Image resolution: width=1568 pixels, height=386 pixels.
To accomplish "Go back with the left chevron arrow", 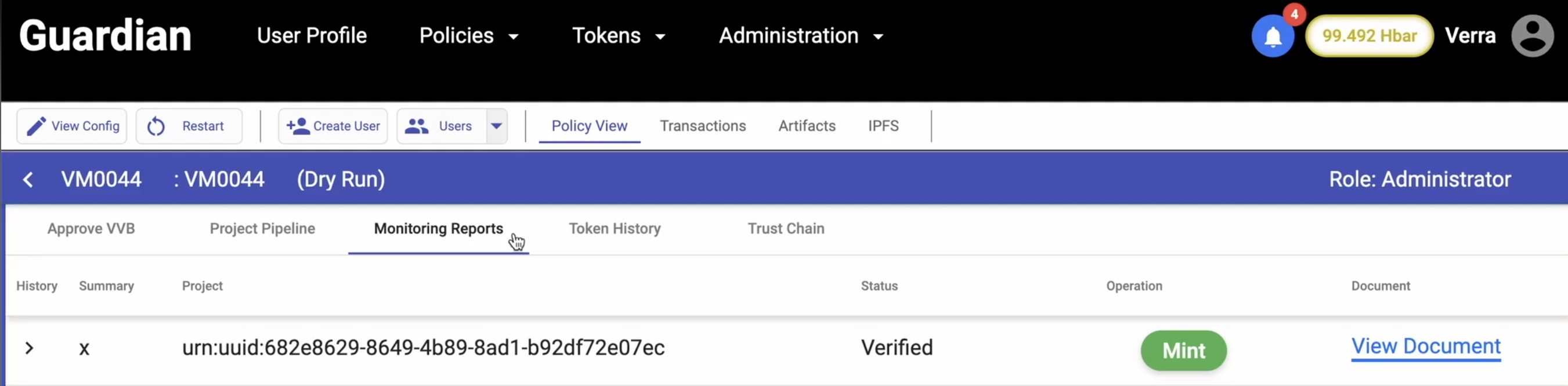I will [28, 179].
